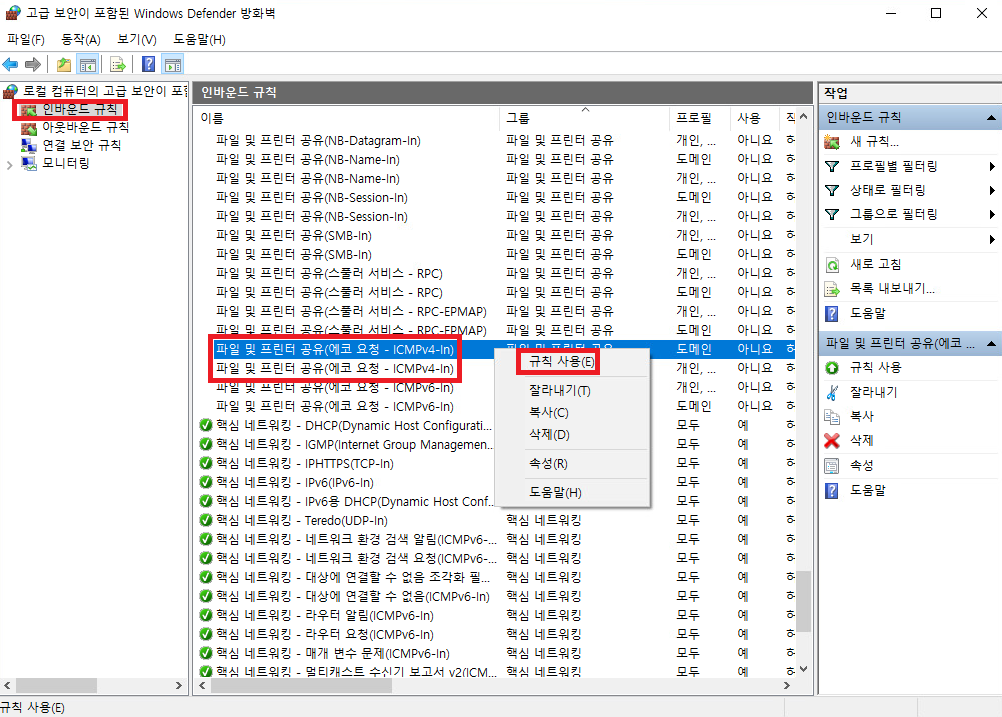The width and height of the screenshot is (1002, 717).
Task: Select rule 핵심 네트워킹 - 라우터 알림(ICMPv6-In)
Action: [x=325, y=616]
